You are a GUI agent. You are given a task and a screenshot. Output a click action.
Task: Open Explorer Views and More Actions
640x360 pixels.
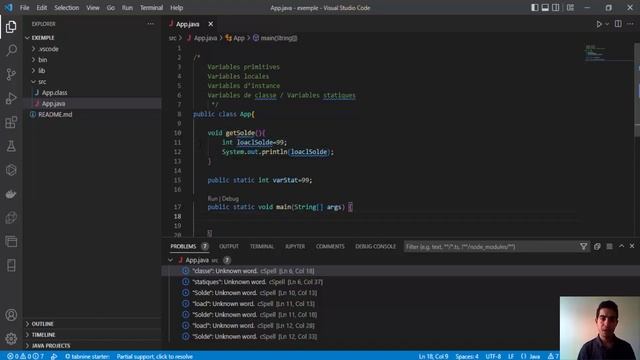pyautogui.click(x=151, y=24)
